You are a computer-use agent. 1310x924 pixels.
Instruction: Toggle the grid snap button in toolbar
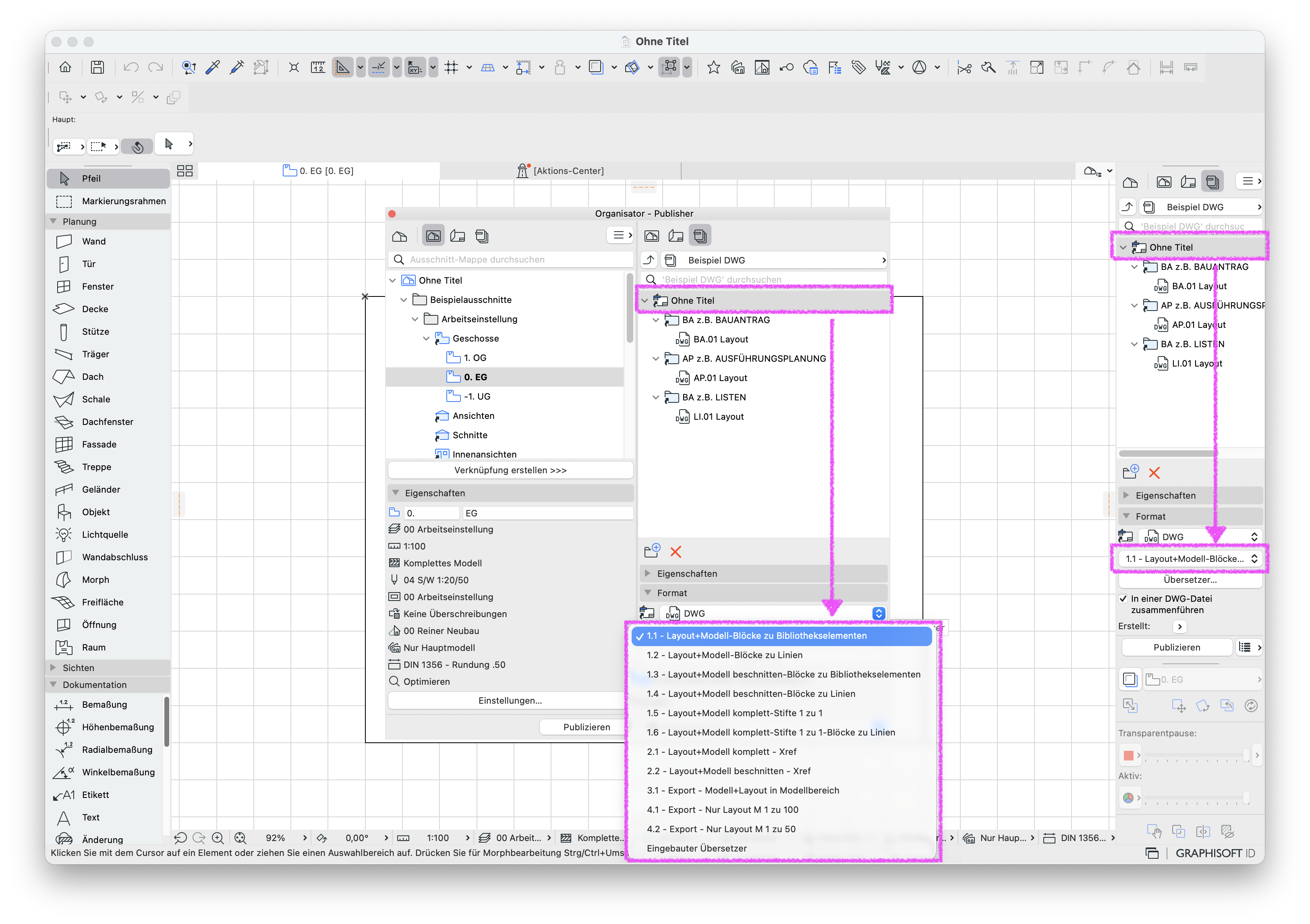[x=451, y=67]
